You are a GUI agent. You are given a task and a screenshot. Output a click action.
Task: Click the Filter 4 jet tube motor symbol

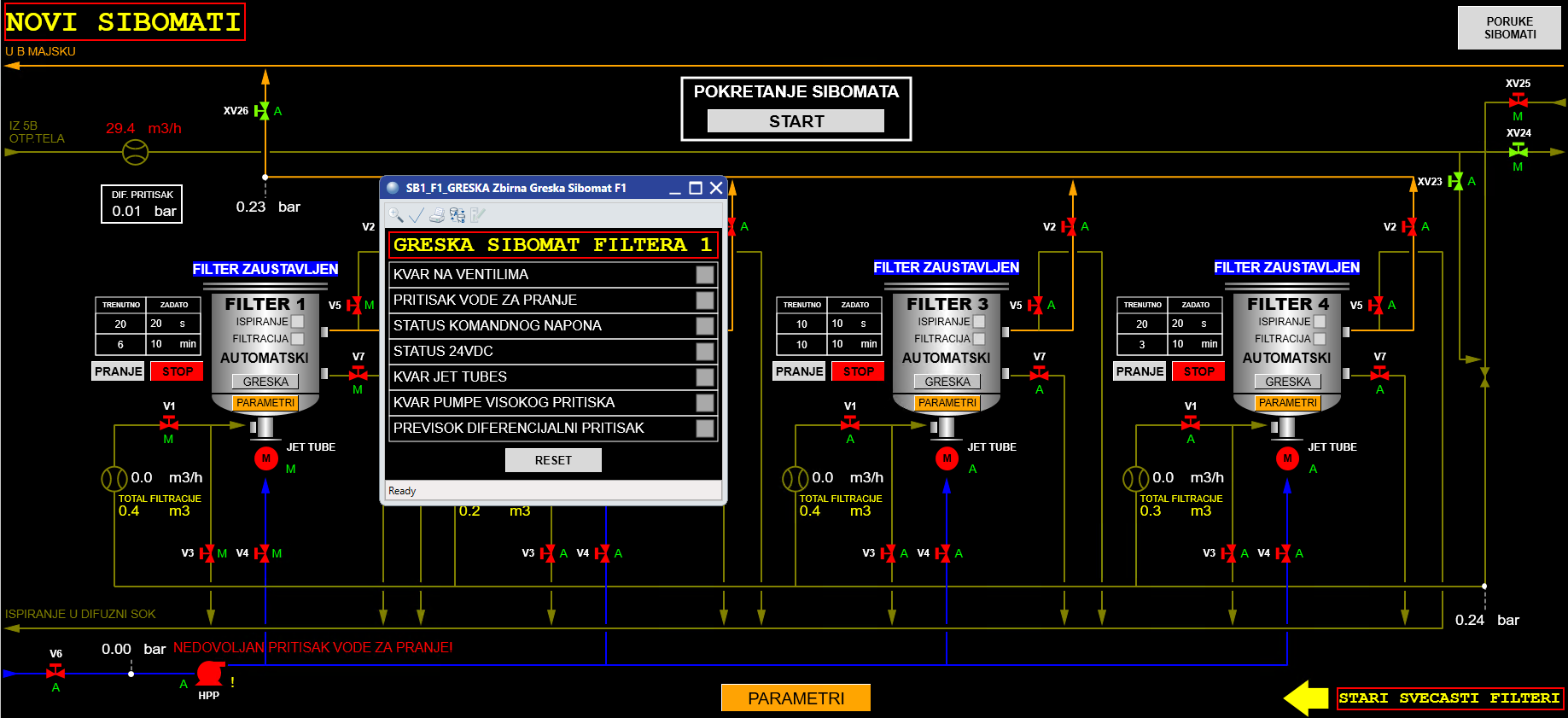(x=1287, y=458)
